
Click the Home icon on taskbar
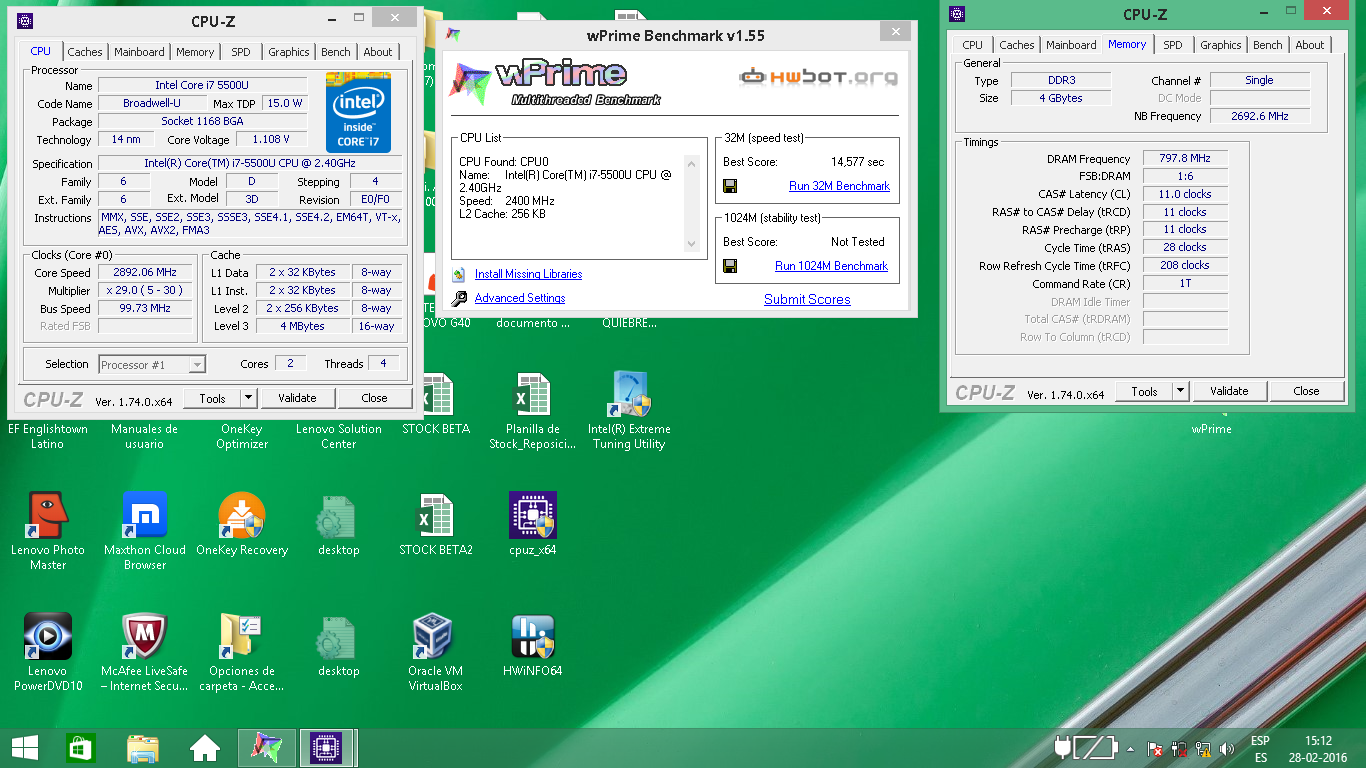[x=205, y=748]
